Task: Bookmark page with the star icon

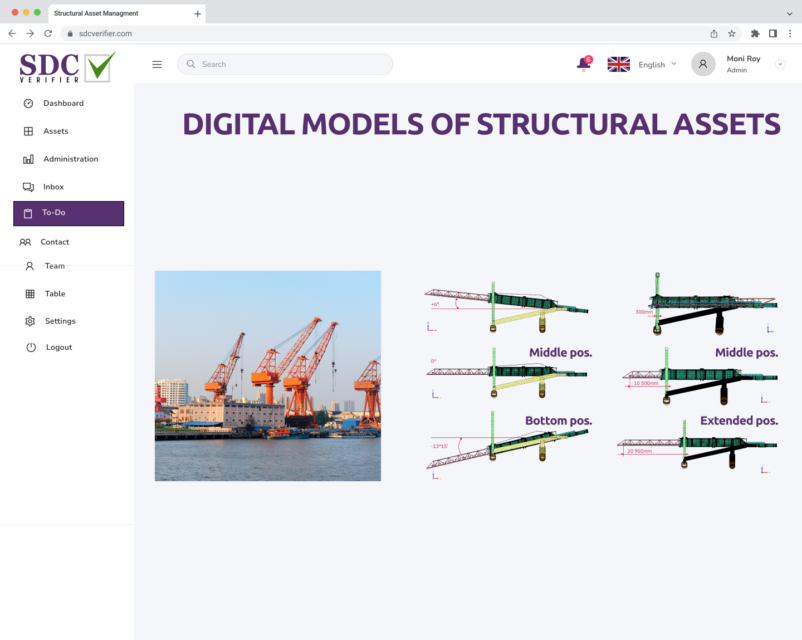Action: pos(732,33)
